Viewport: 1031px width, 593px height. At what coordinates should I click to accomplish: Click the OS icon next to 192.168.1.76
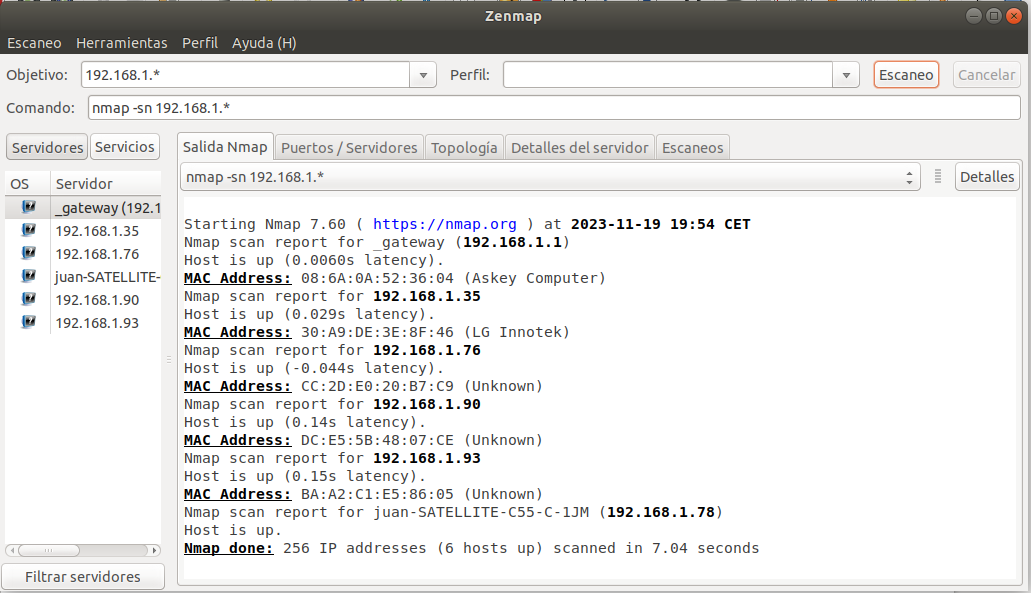click(x=29, y=254)
